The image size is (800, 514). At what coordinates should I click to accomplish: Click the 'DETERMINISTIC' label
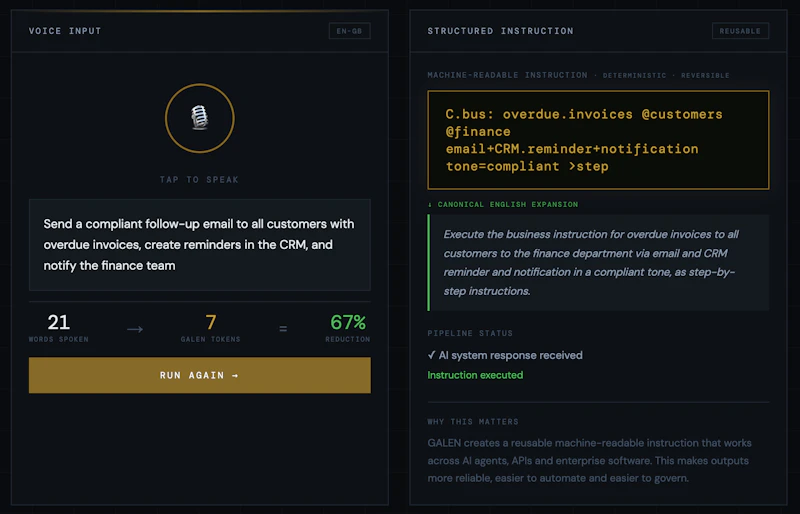(635, 76)
